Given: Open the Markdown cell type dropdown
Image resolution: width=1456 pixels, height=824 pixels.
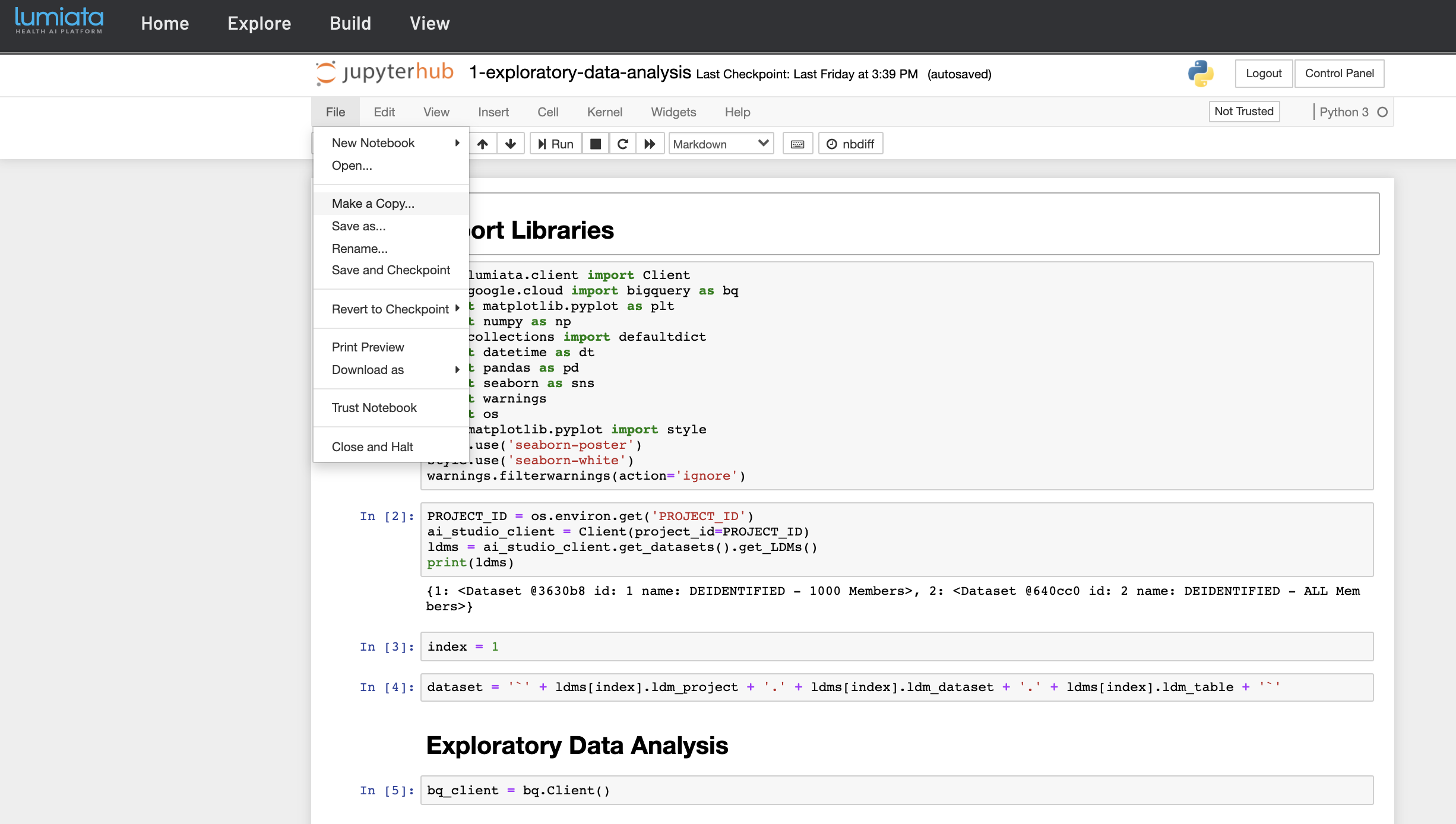Looking at the screenshot, I should point(721,144).
